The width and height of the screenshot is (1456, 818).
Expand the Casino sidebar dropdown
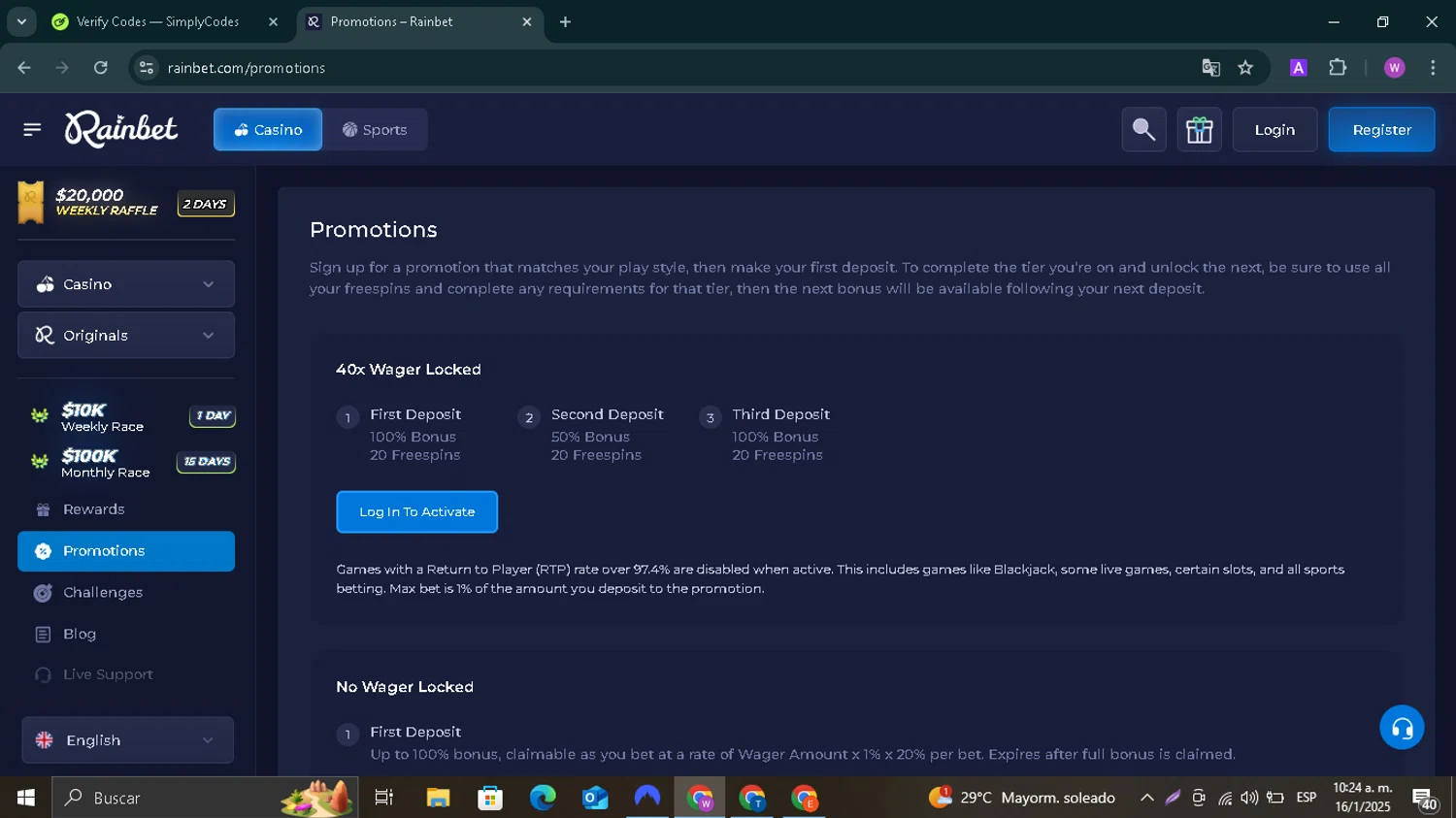126,284
